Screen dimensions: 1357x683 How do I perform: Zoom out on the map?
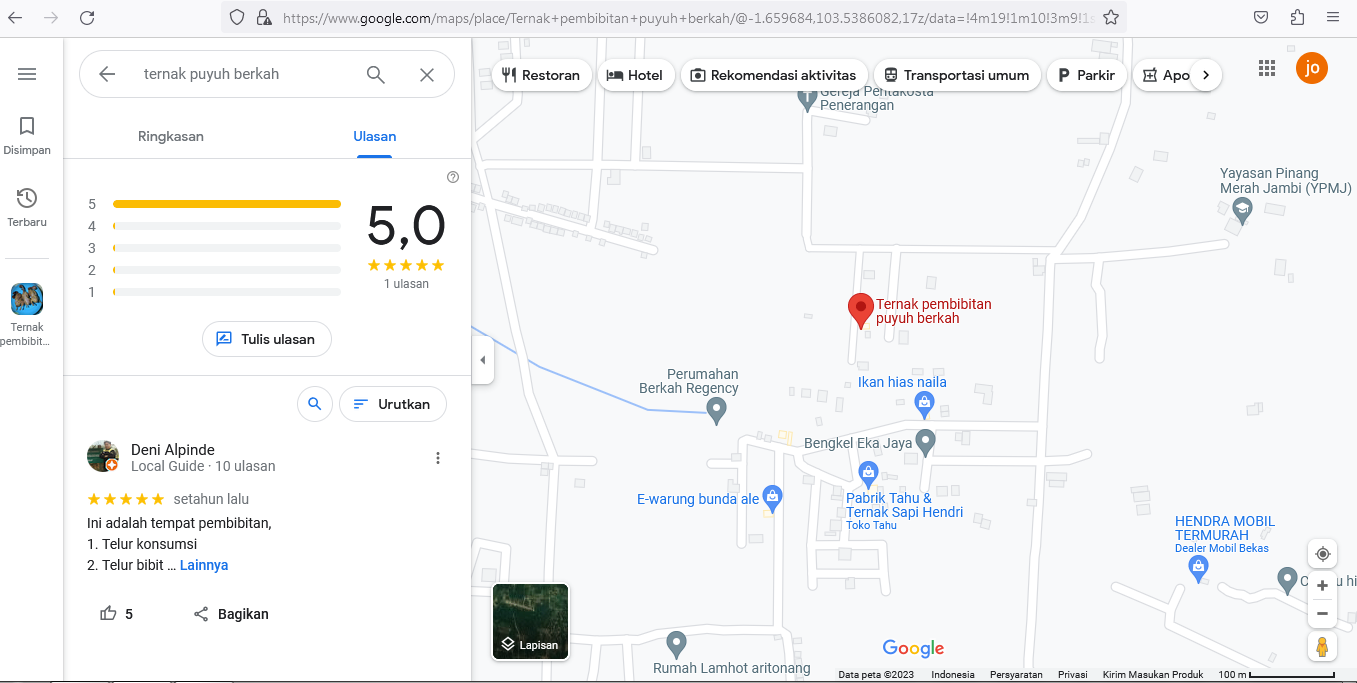1322,613
